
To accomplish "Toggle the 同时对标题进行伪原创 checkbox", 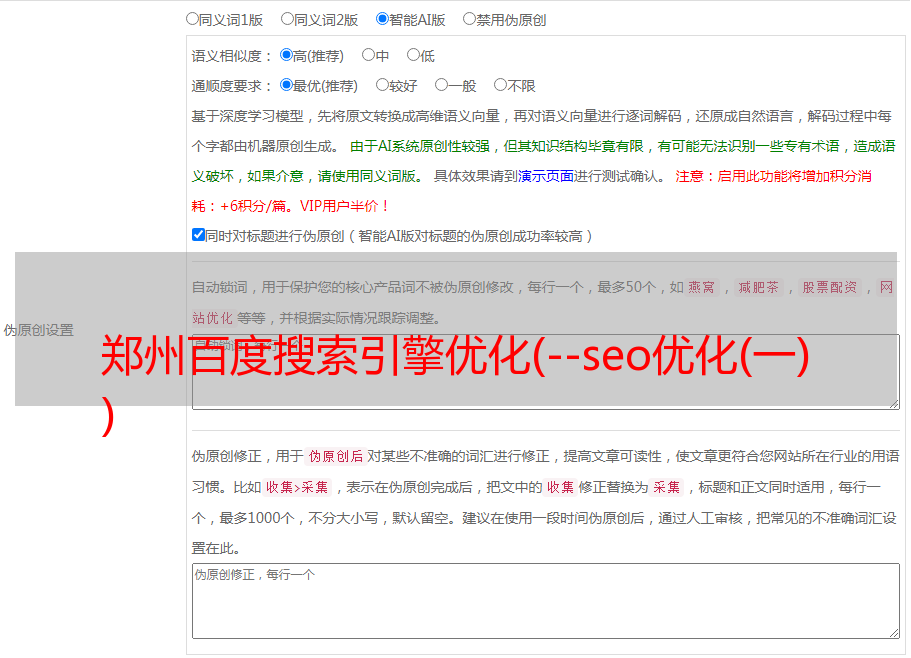I will 198,235.
